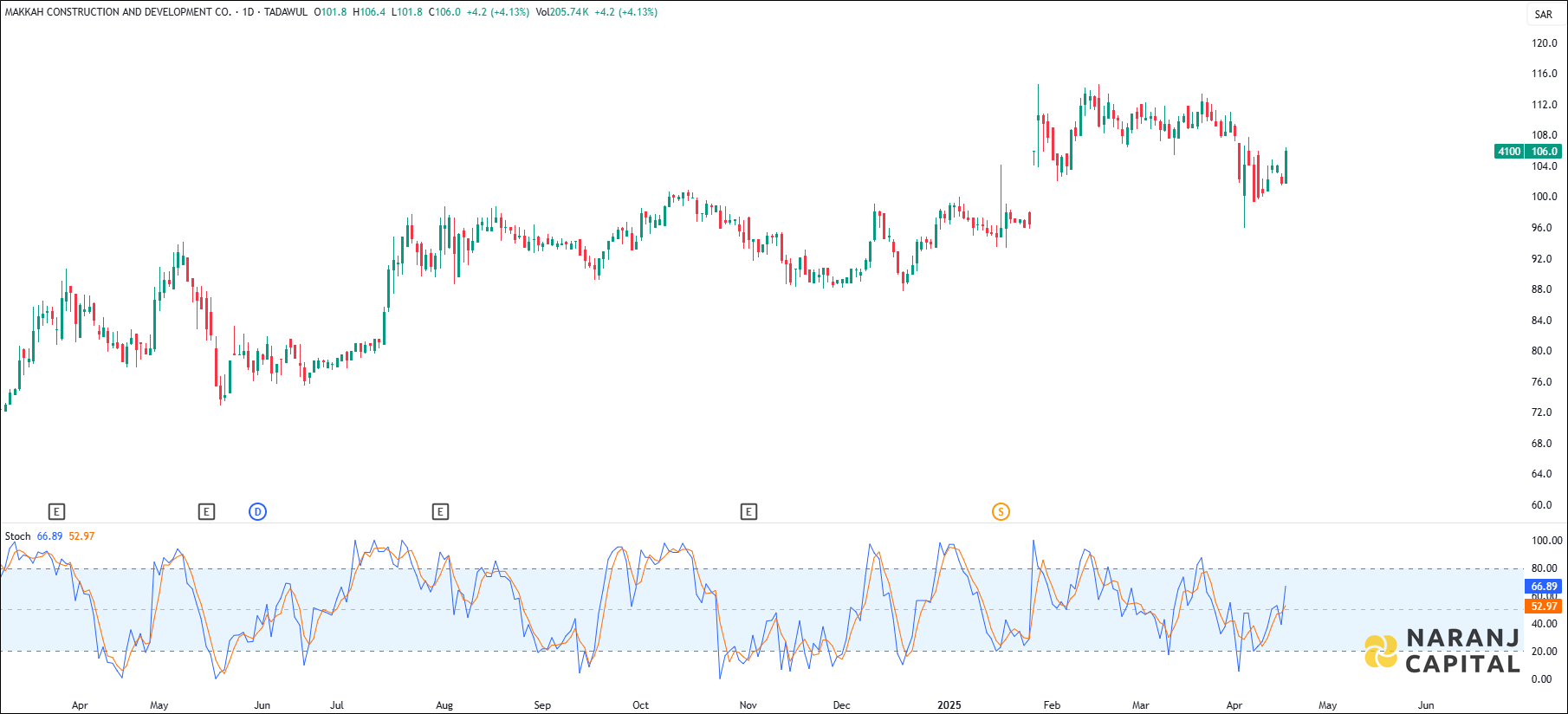Click the orange 52.97 axis label
The height and width of the screenshot is (714, 1568).
[1544, 607]
